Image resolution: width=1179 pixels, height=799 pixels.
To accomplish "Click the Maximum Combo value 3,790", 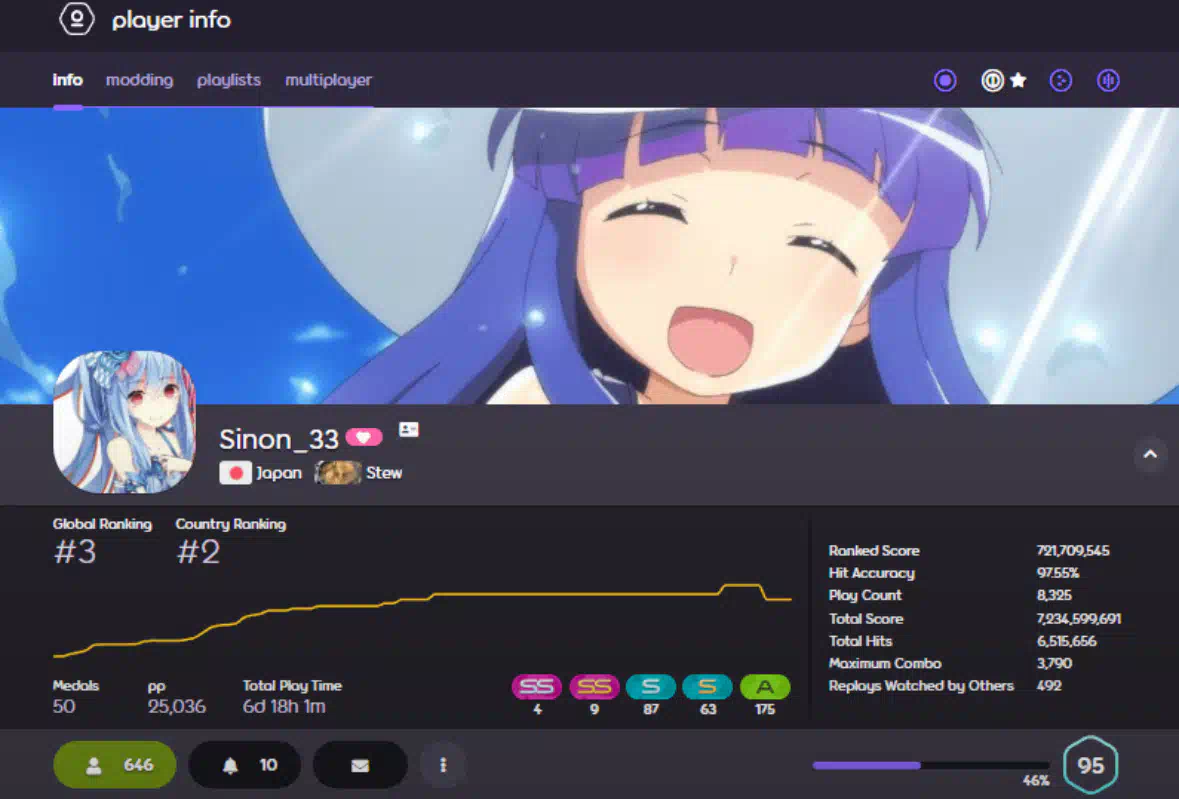I will (1055, 663).
